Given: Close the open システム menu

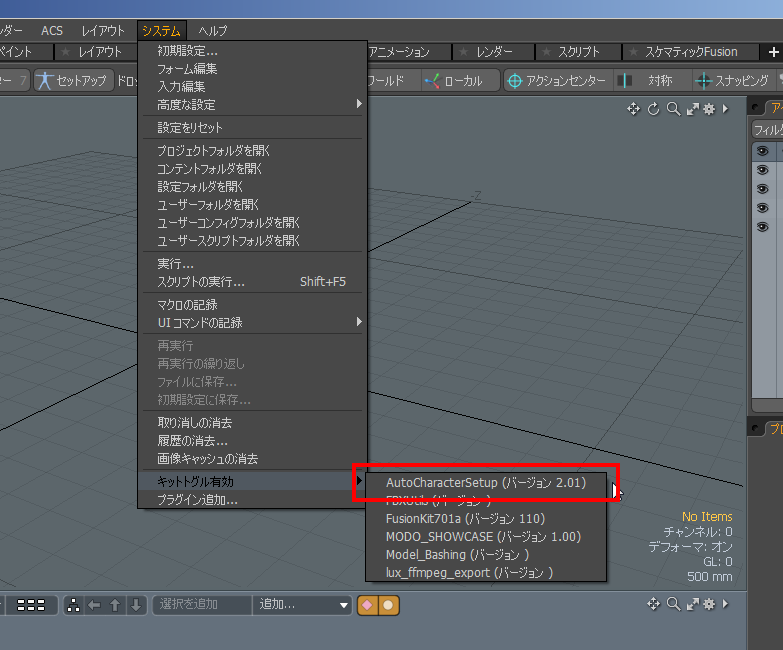Looking at the screenshot, I should (x=161, y=31).
